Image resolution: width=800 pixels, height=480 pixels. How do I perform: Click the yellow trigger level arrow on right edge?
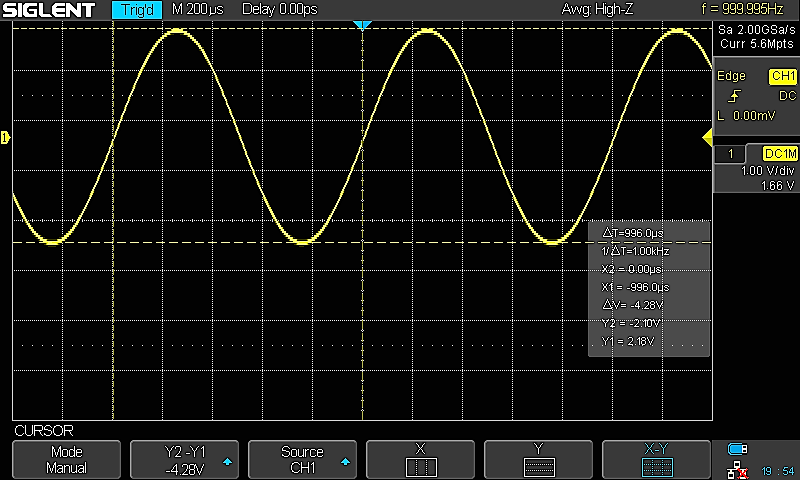[x=706, y=136]
